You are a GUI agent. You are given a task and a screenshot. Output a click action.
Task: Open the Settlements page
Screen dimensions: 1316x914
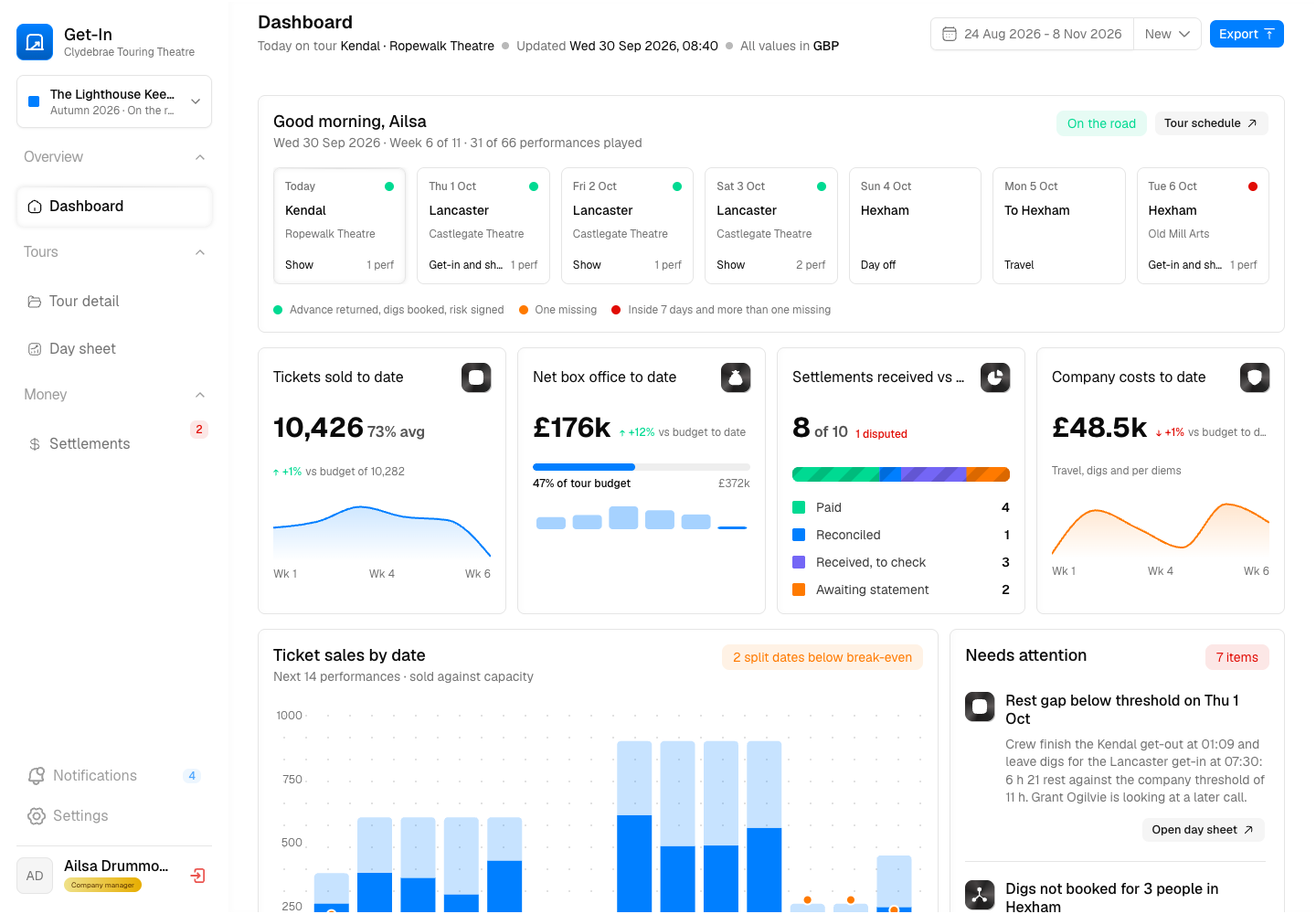[114, 443]
